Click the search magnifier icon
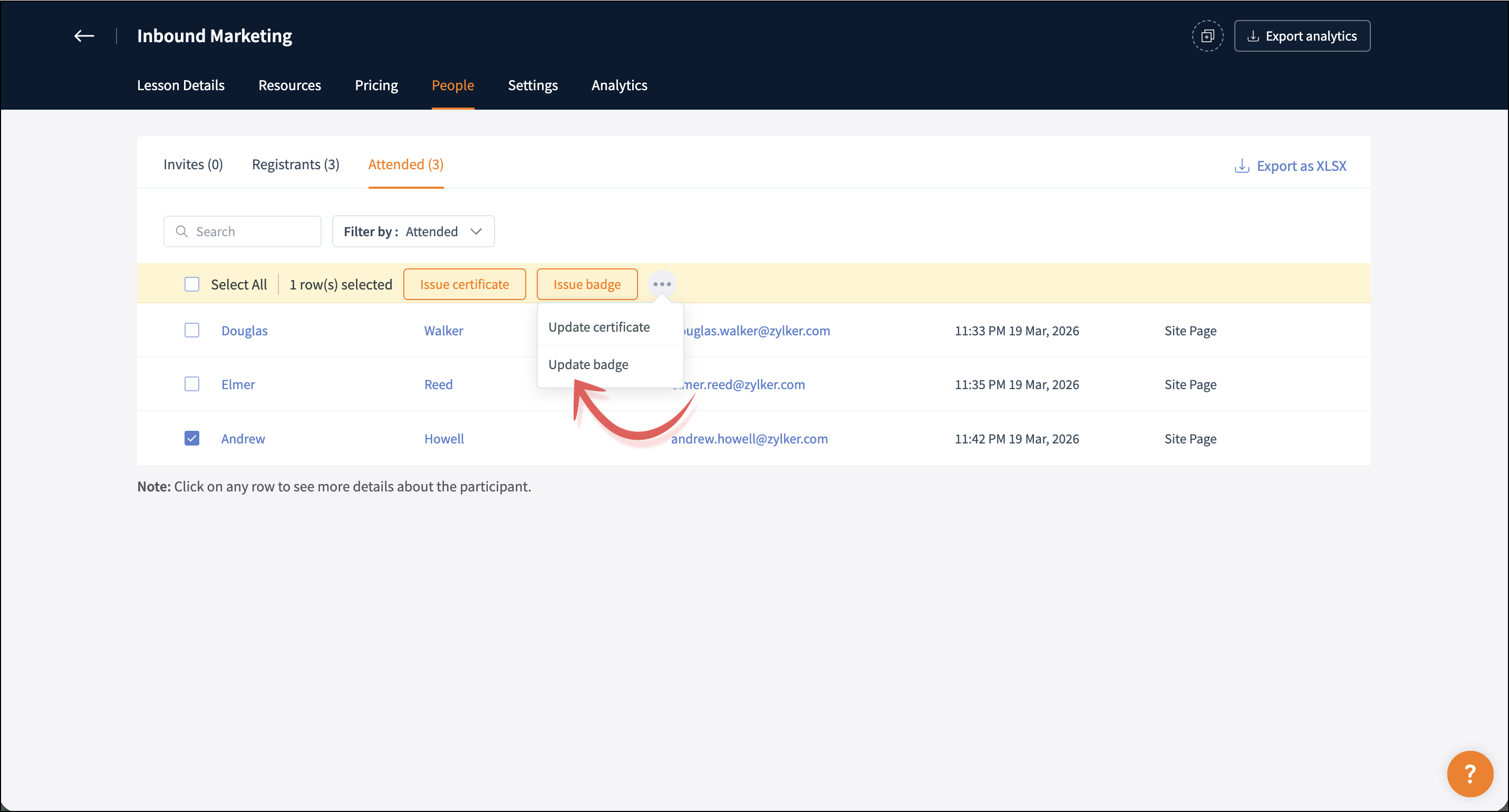 point(182,231)
